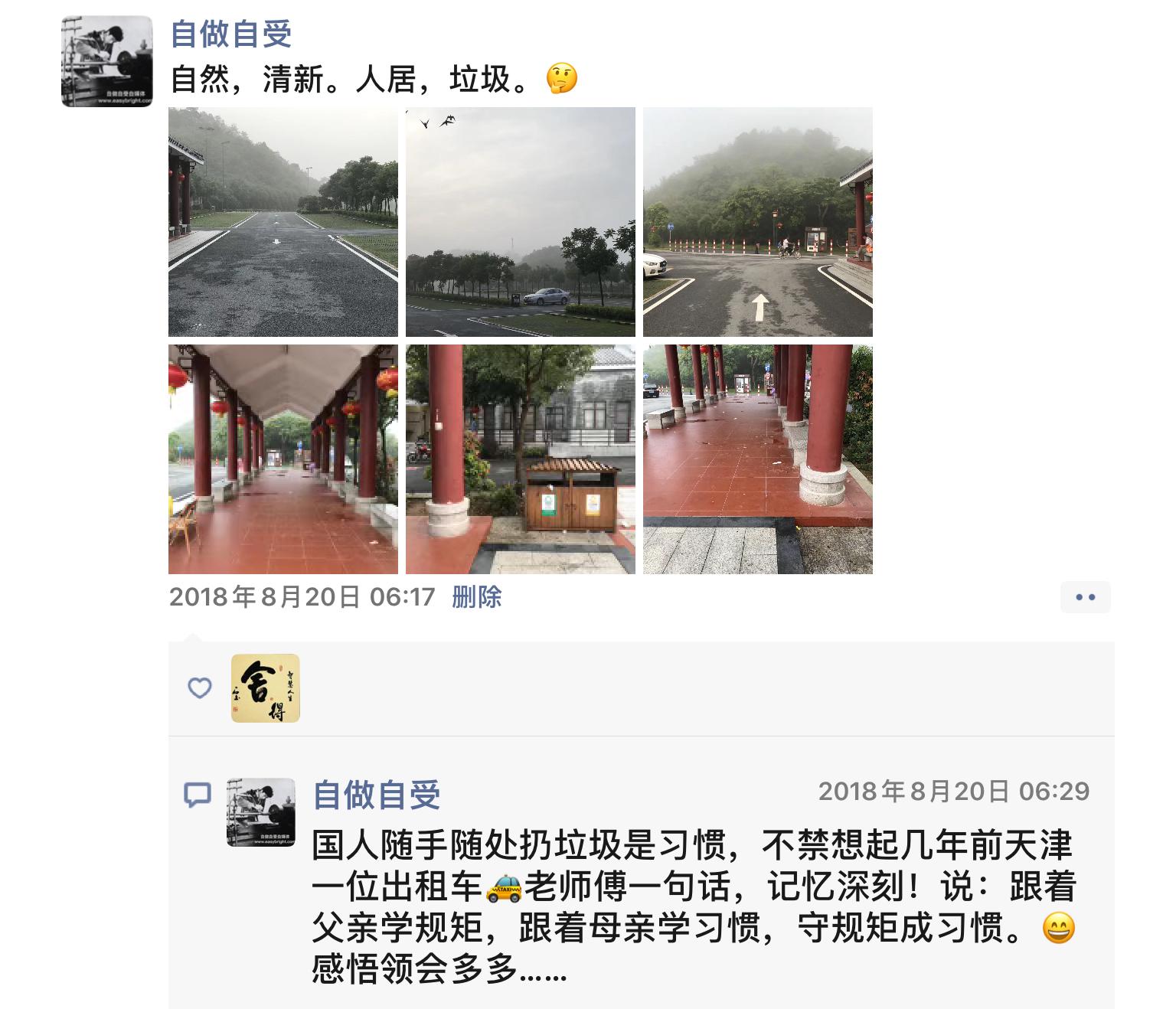Open the photo with flying birds
Screen dimensions: 1176x1009
(x=521, y=222)
